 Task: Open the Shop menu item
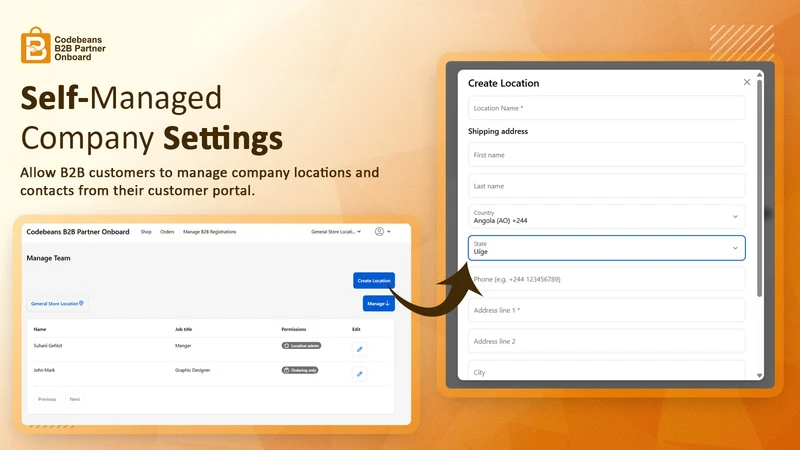[x=146, y=232]
